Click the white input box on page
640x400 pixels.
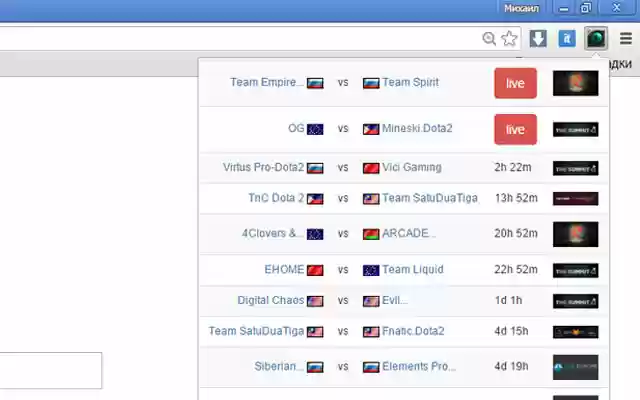coord(51,371)
